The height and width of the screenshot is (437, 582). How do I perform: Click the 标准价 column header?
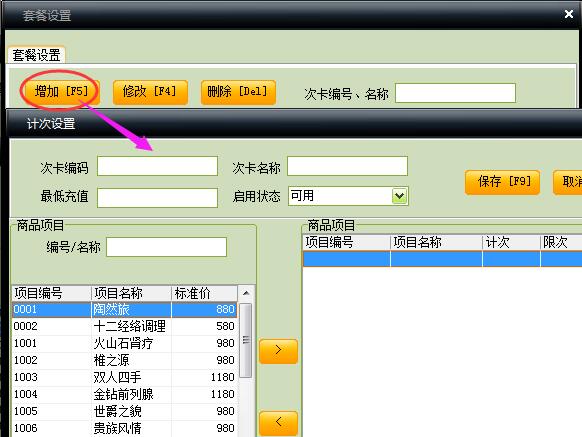[204, 293]
